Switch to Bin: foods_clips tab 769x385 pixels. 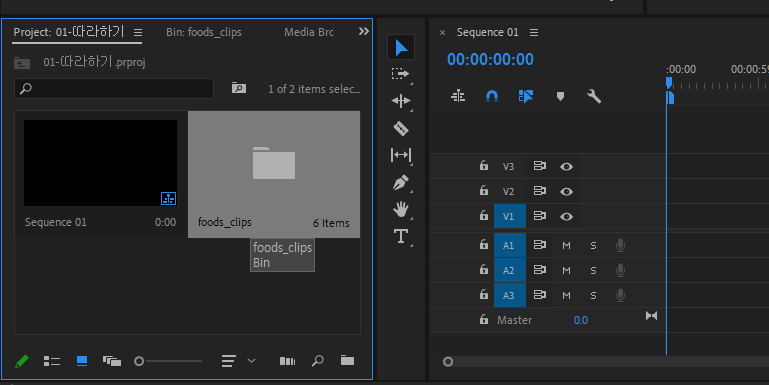coord(204,32)
